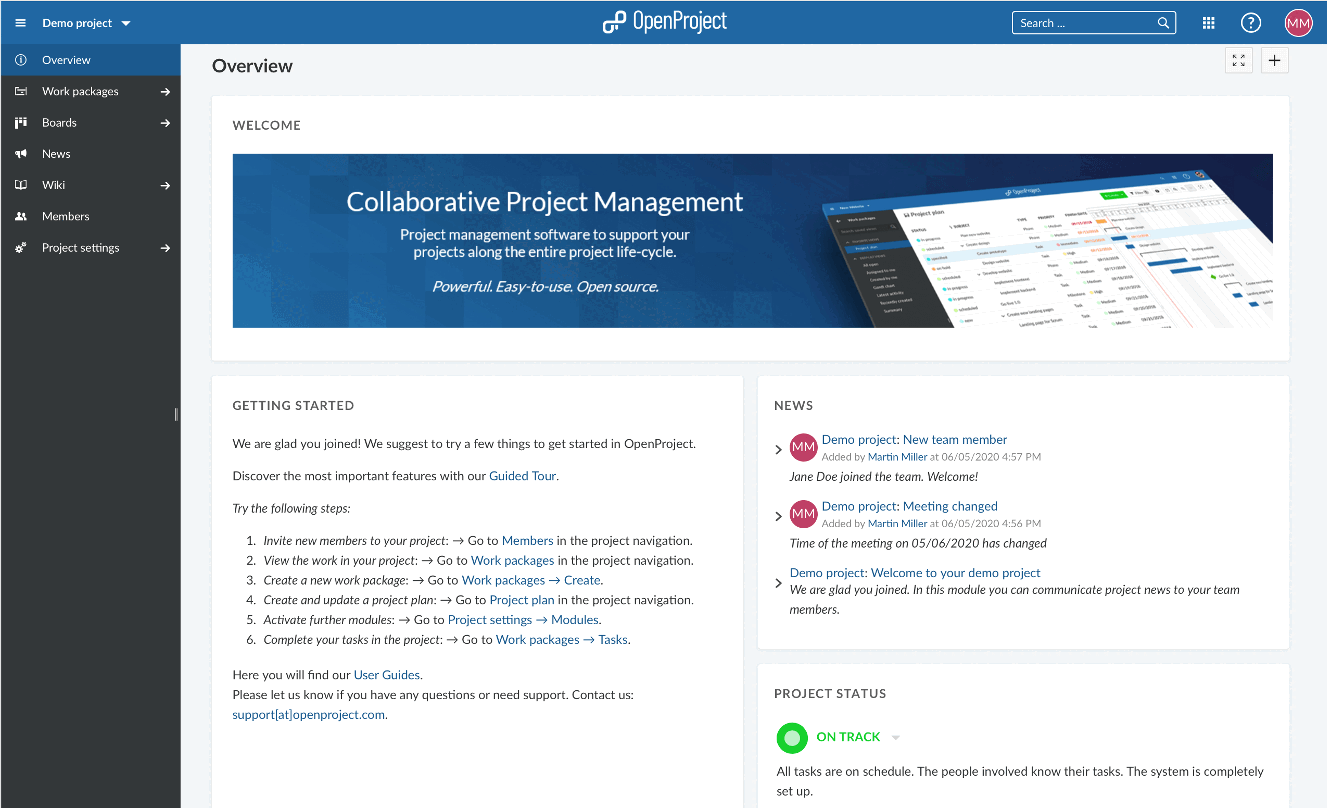Open the hamburger navigation menu

tap(20, 22)
